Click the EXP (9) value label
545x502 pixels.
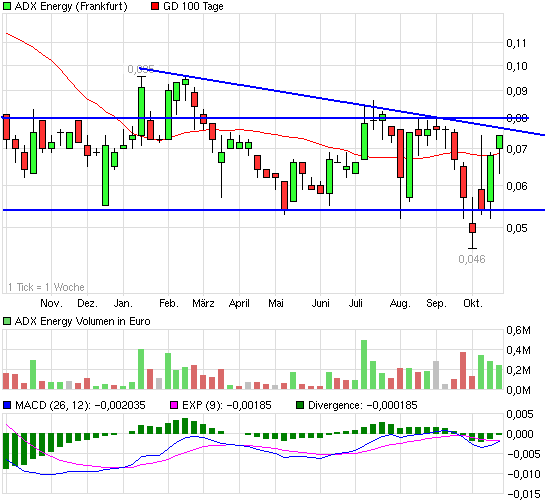click(227, 405)
